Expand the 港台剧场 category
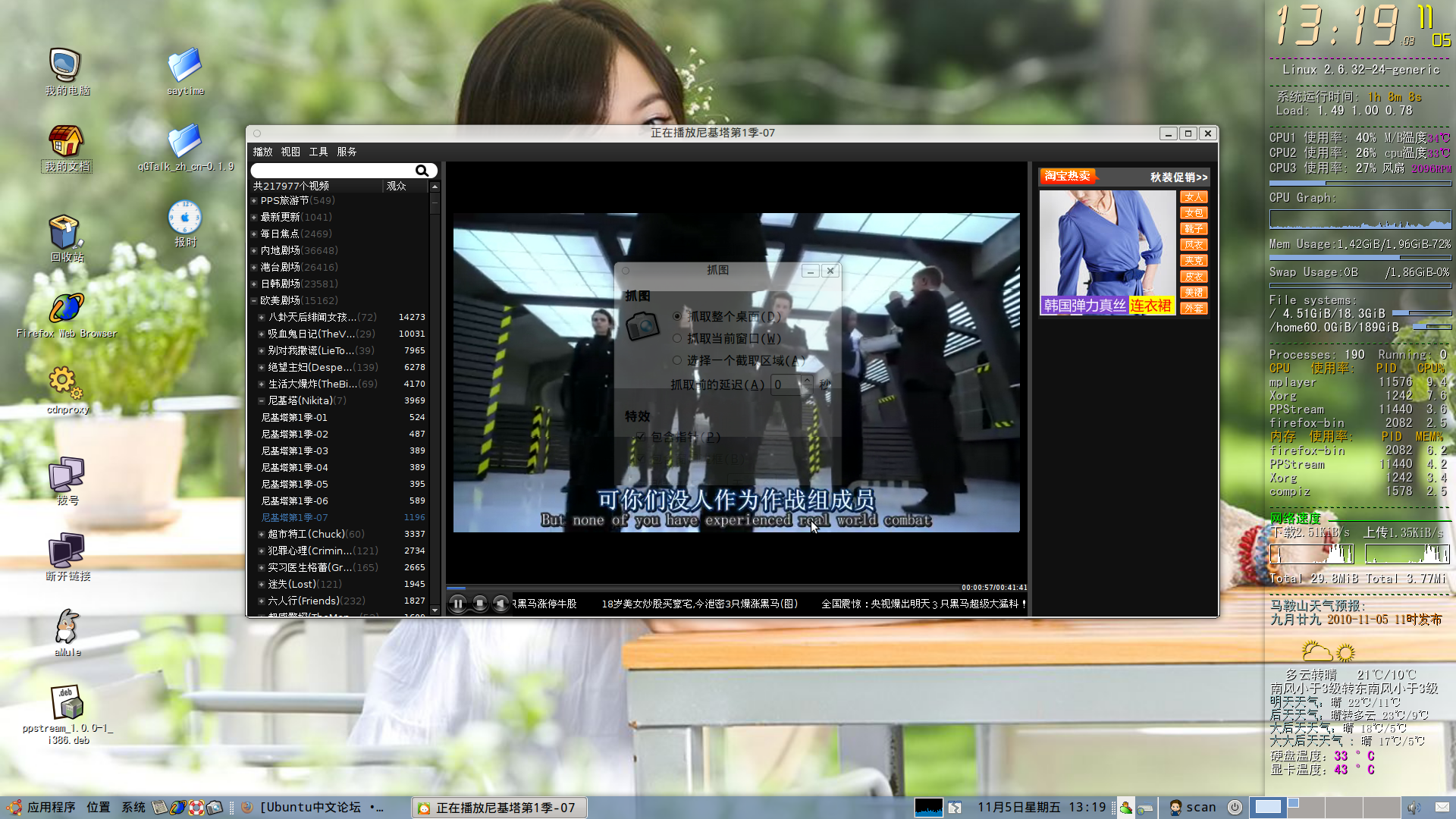This screenshot has height=819, width=1456. click(x=255, y=268)
